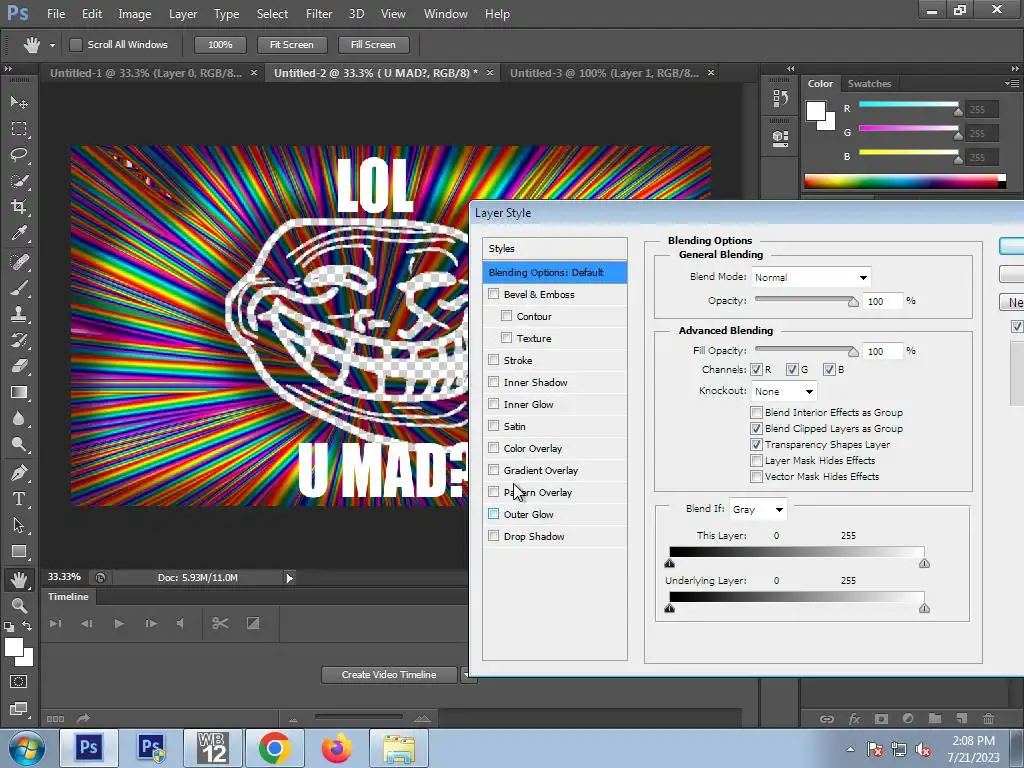The image size is (1024, 768).
Task: Click the Quick Mask mode icon
Action: pyautogui.click(x=18, y=682)
